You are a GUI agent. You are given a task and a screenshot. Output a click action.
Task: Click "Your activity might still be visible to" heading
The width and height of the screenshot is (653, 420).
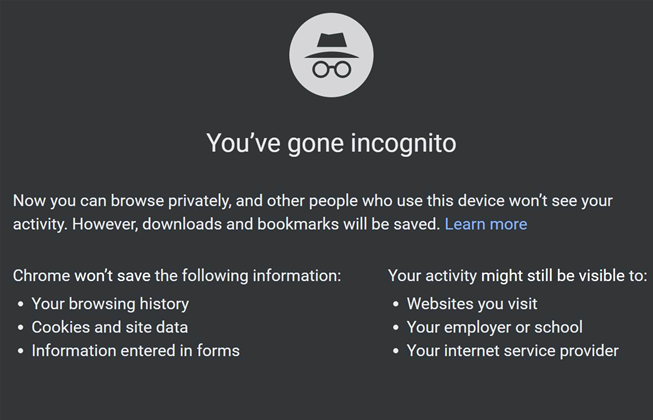coord(517,275)
